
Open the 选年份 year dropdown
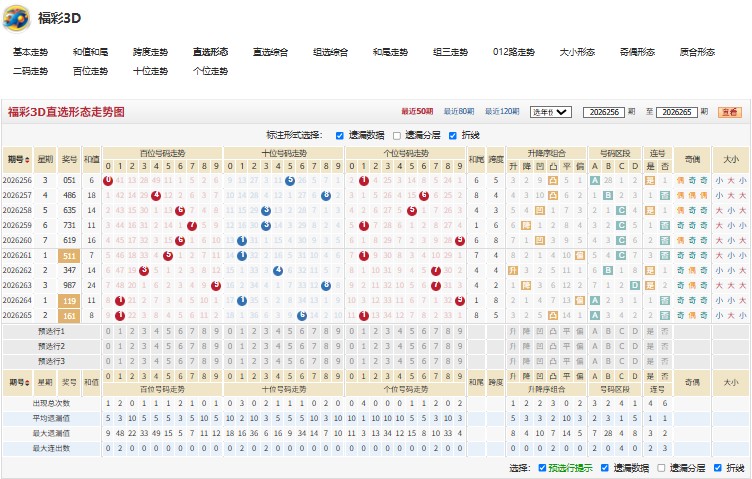[551, 112]
